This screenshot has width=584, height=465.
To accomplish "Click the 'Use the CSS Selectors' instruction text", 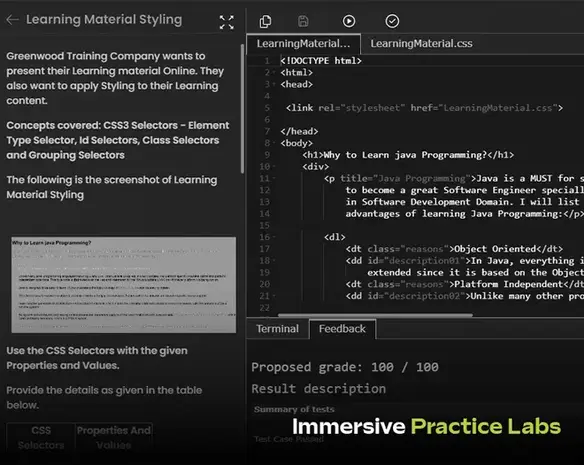I will coord(97,358).
